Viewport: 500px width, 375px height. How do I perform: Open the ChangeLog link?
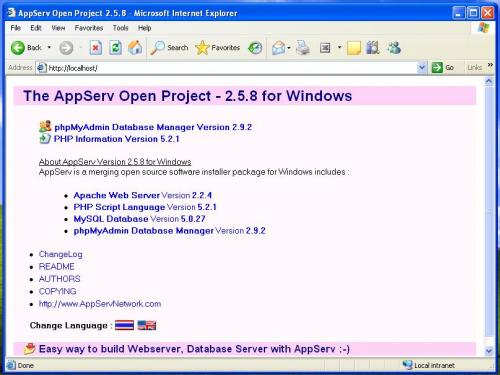61,254
